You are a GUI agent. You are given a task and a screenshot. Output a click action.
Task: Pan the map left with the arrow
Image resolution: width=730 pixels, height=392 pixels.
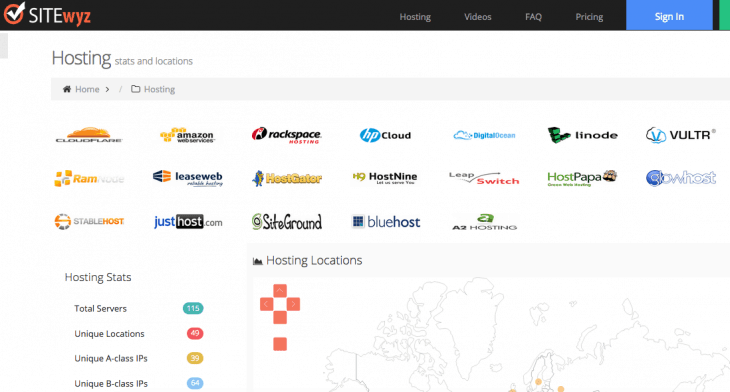tap(266, 304)
